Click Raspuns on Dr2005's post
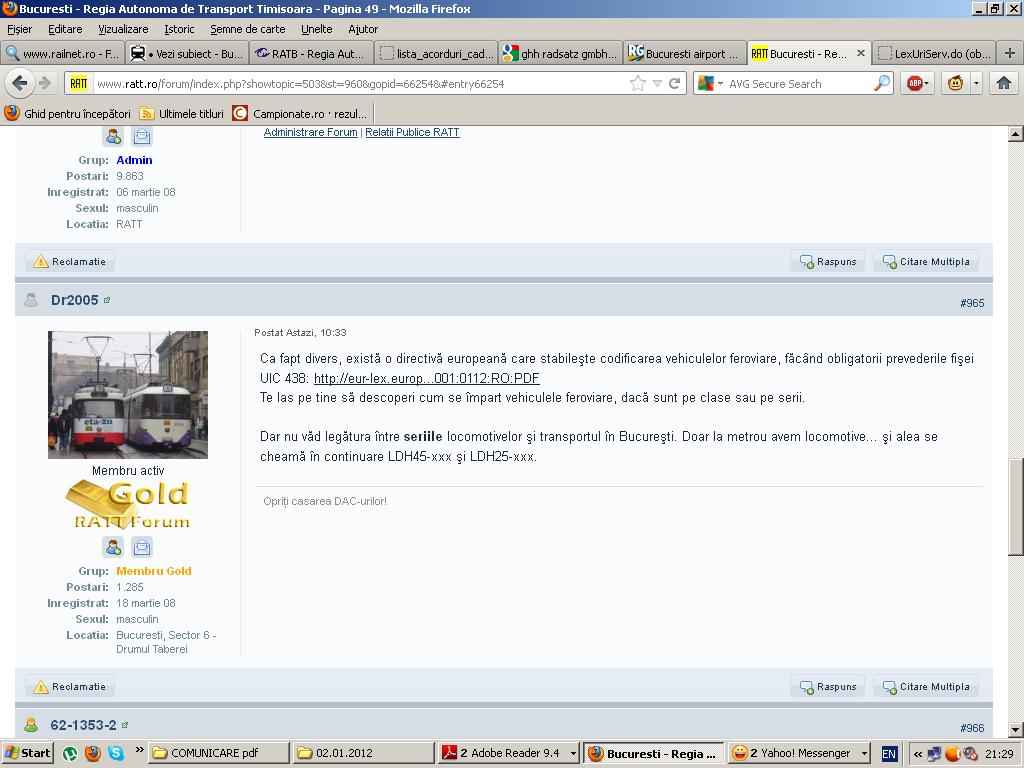 pos(828,686)
